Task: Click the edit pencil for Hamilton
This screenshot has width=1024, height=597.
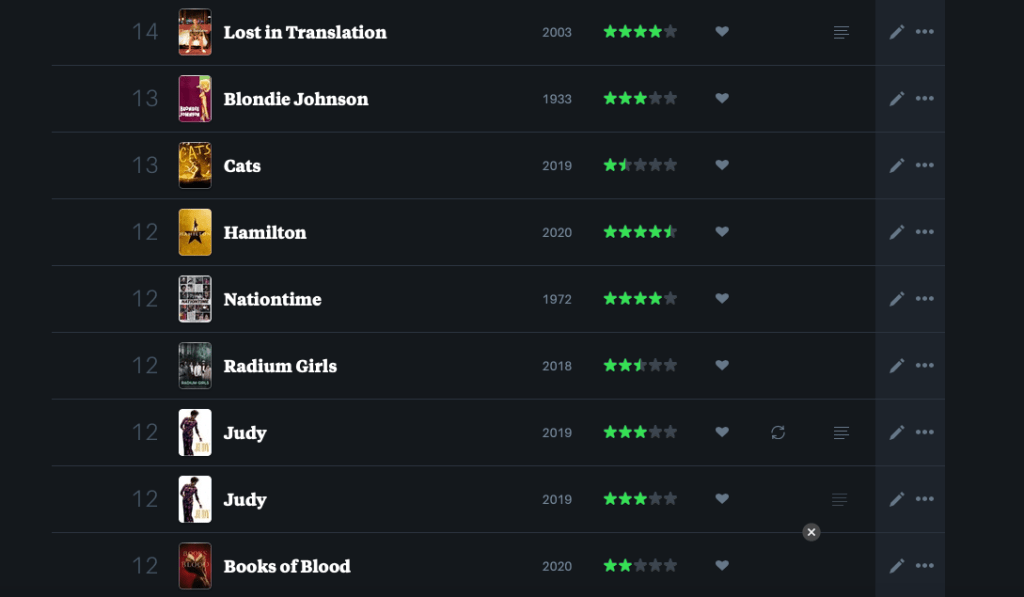Action: [897, 232]
